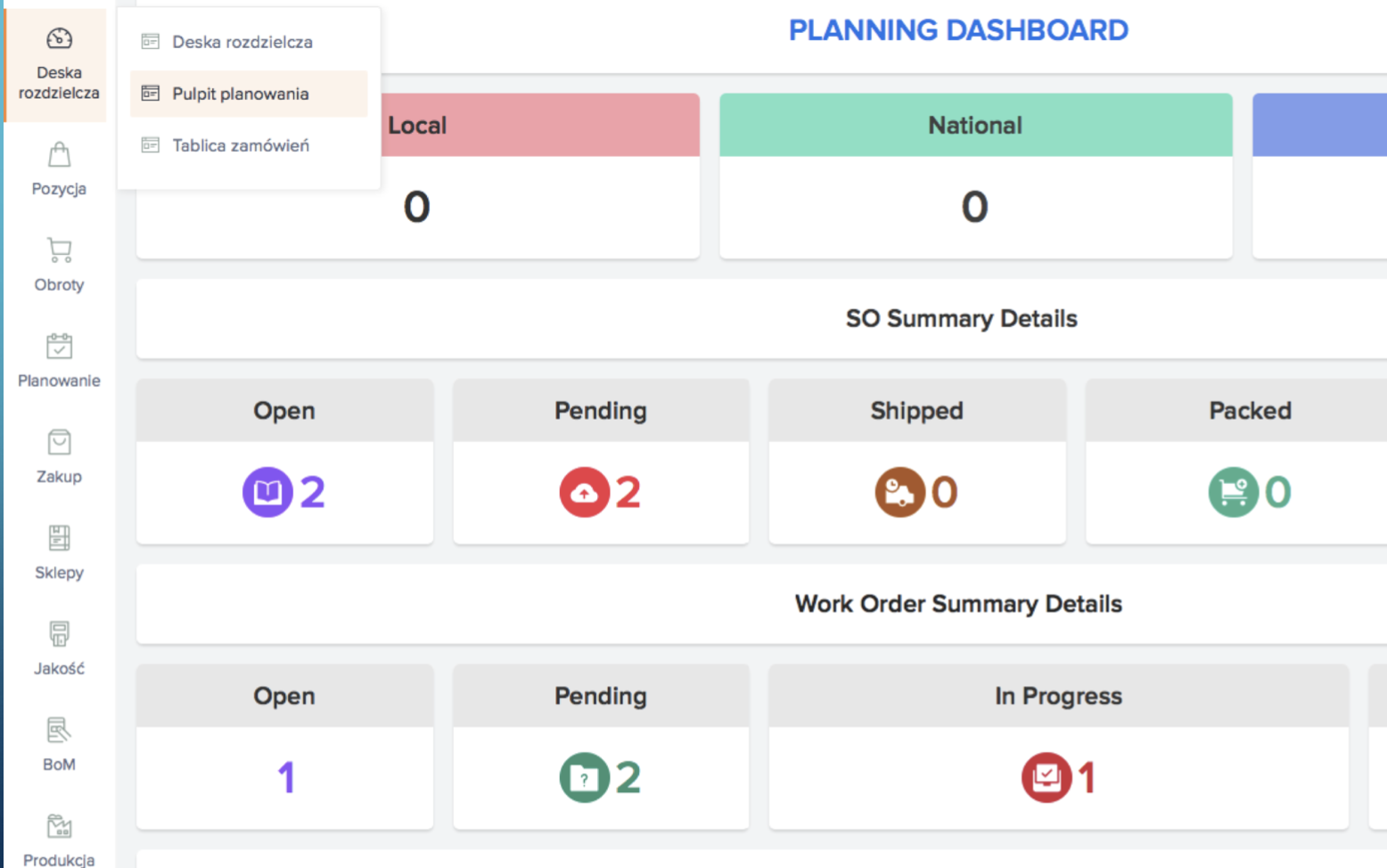Image resolution: width=1387 pixels, height=868 pixels.
Task: Select the BoM sidebar icon
Action: [x=59, y=731]
